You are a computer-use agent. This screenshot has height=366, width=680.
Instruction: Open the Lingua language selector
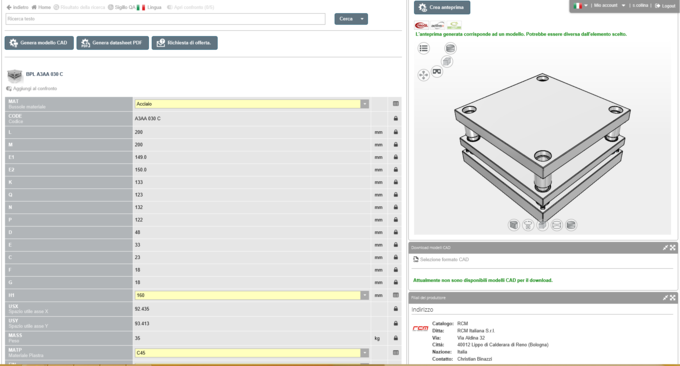tap(149, 7)
